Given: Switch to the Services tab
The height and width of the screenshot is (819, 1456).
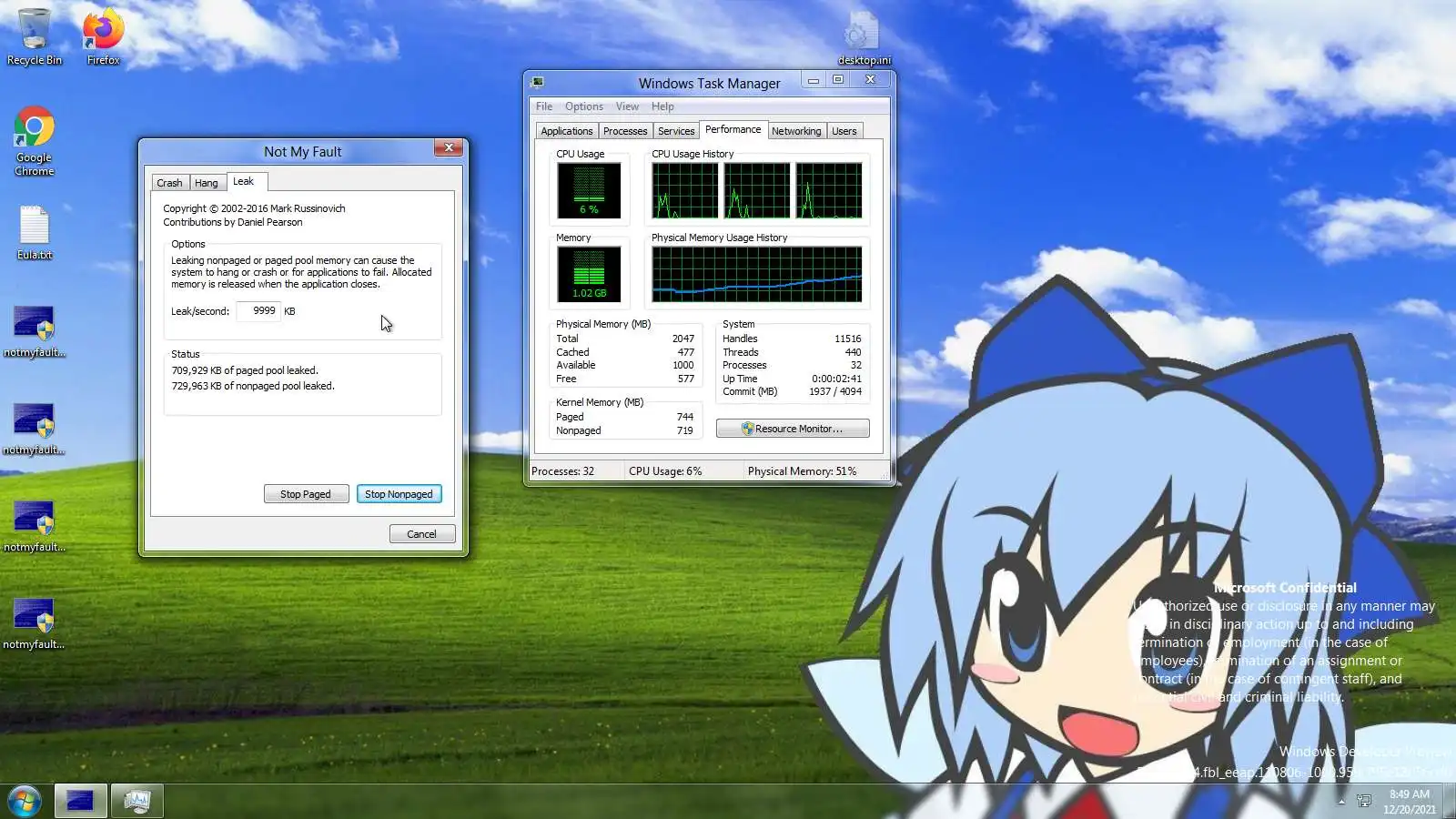Looking at the screenshot, I should point(676,131).
